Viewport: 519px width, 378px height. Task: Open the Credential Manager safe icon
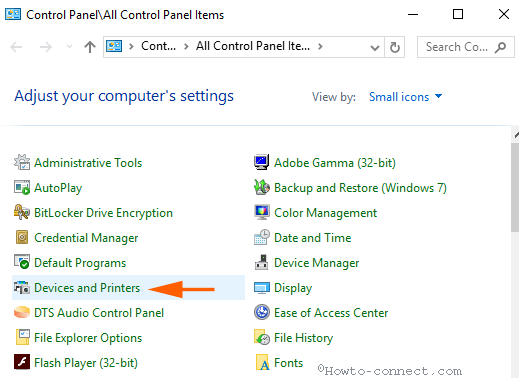click(22, 237)
